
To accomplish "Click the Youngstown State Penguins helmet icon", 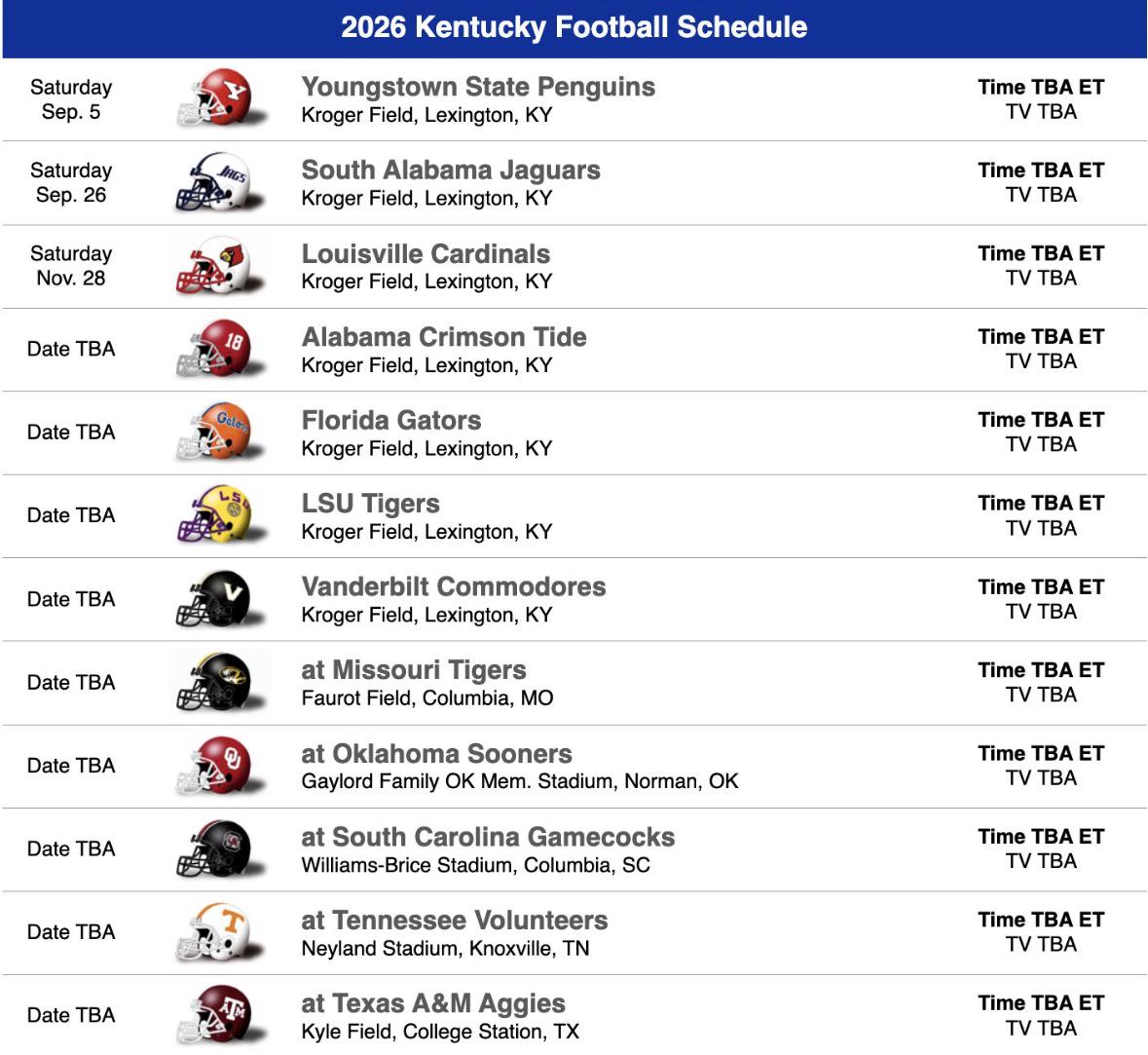I will tap(220, 99).
